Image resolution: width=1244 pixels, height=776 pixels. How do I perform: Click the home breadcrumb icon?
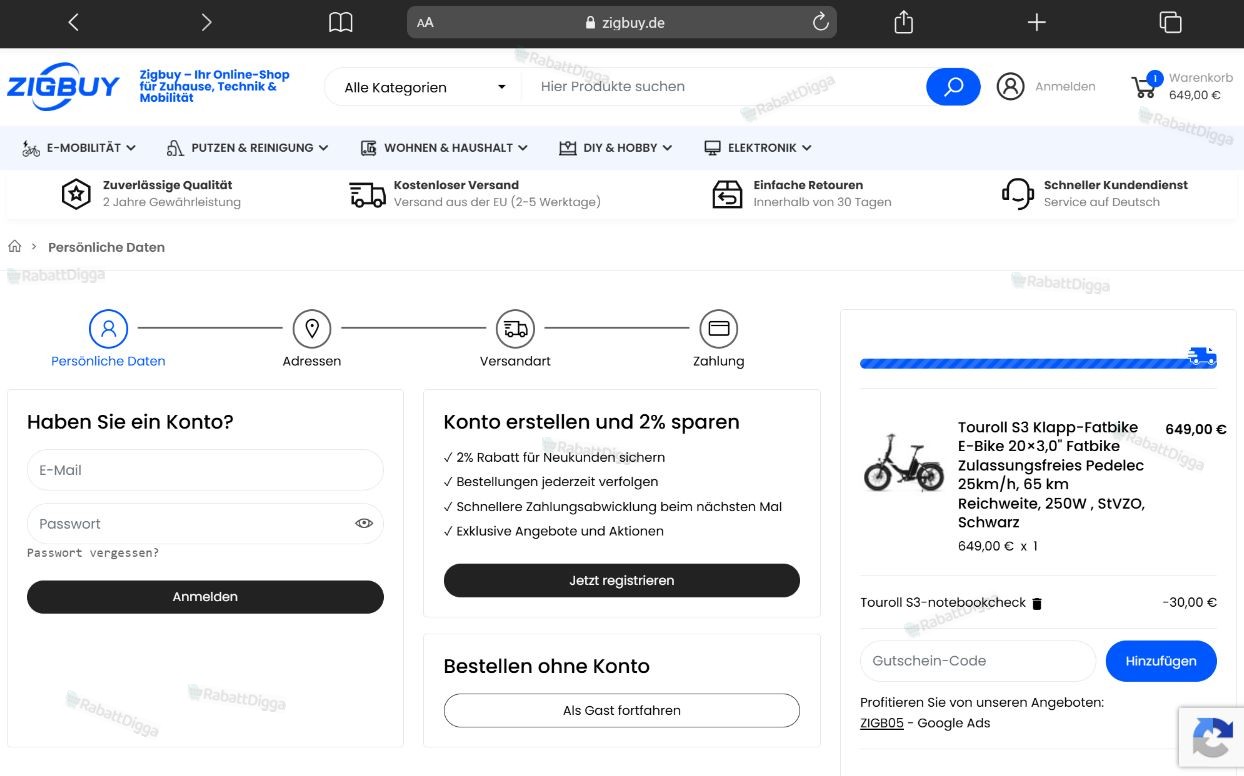[15, 247]
